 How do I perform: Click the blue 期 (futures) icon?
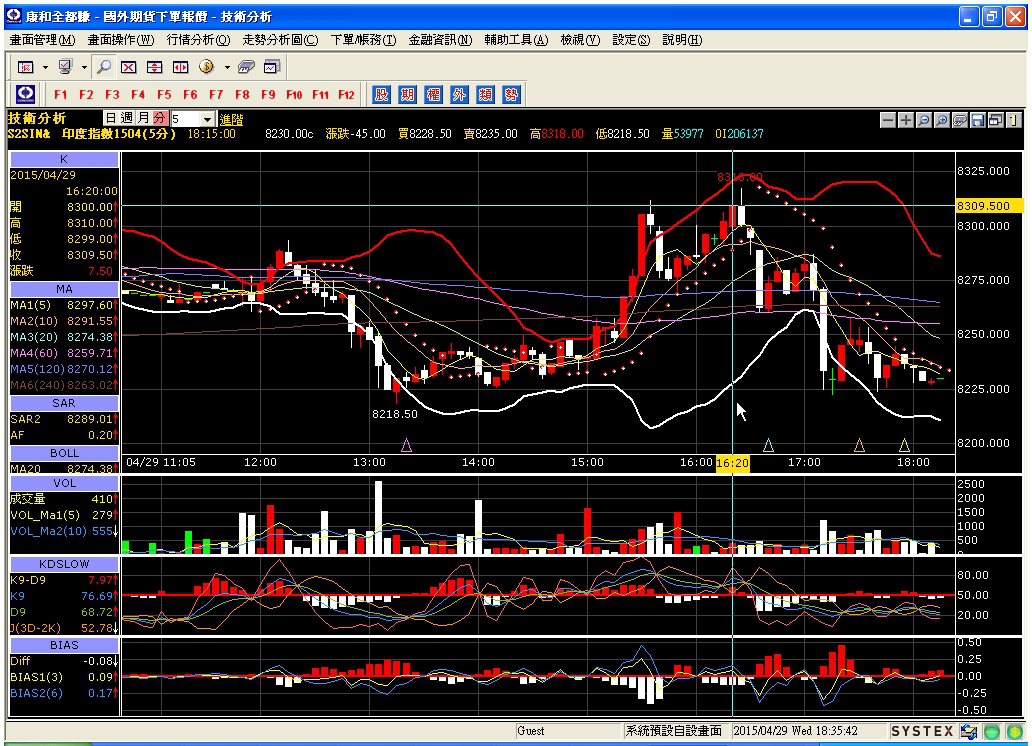[x=407, y=94]
